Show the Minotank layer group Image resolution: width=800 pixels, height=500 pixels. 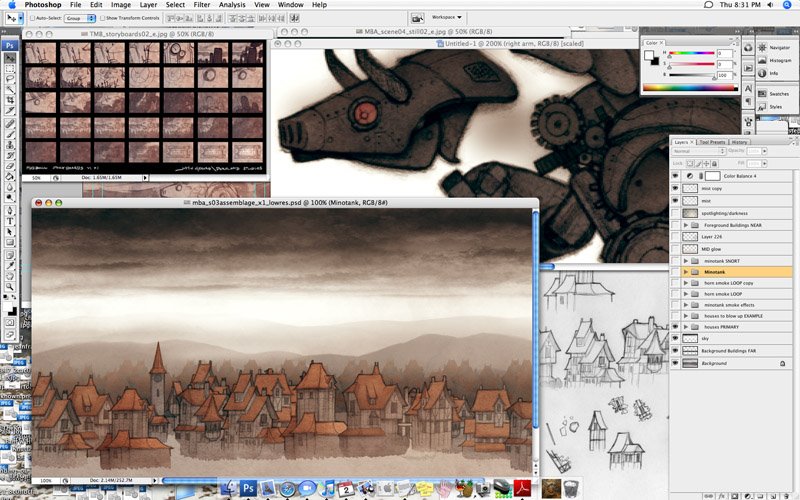(x=675, y=272)
